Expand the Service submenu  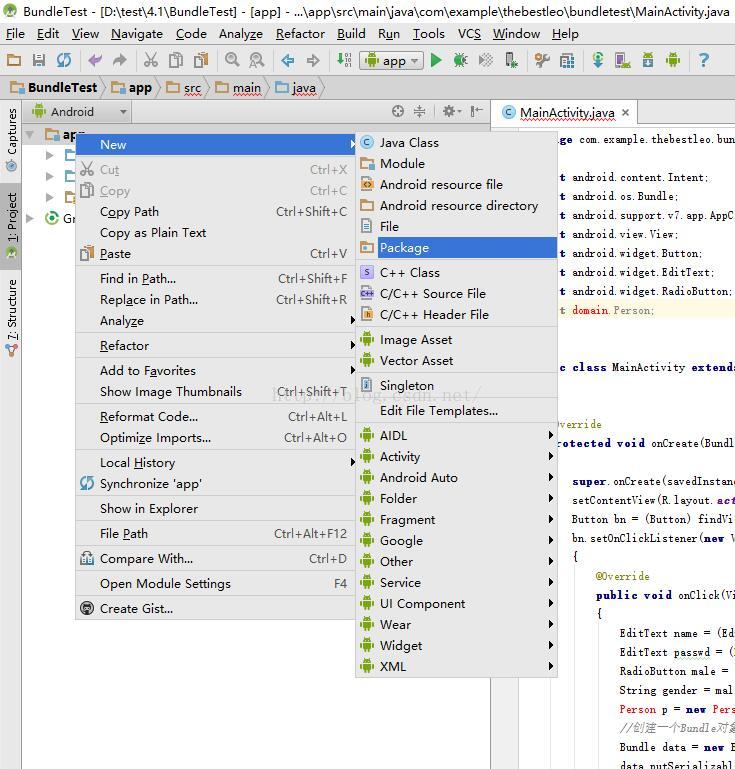point(457,583)
